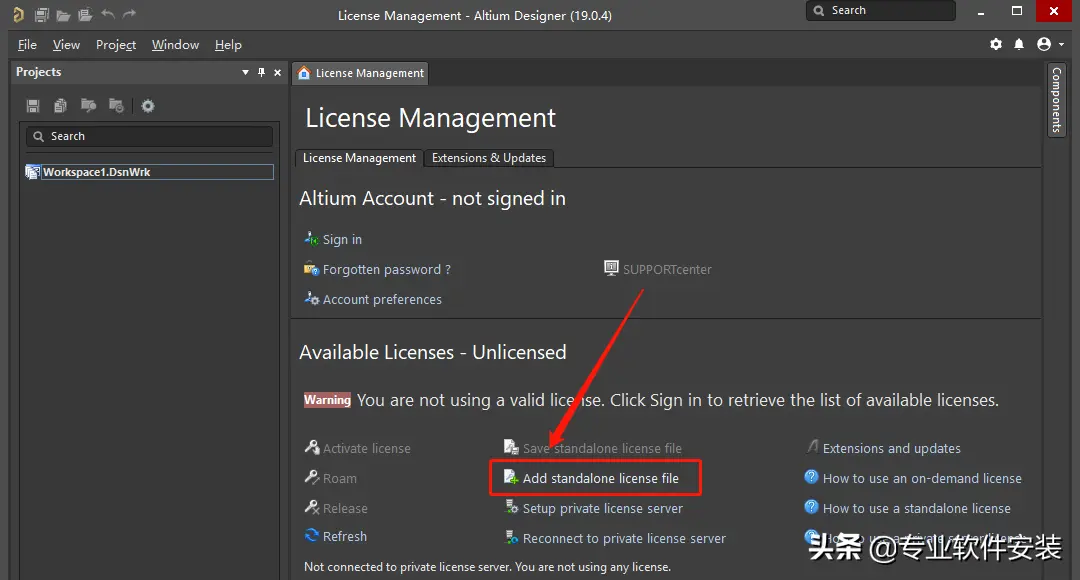This screenshot has width=1080, height=580.
Task: Close the Projects panel
Action: 278,72
